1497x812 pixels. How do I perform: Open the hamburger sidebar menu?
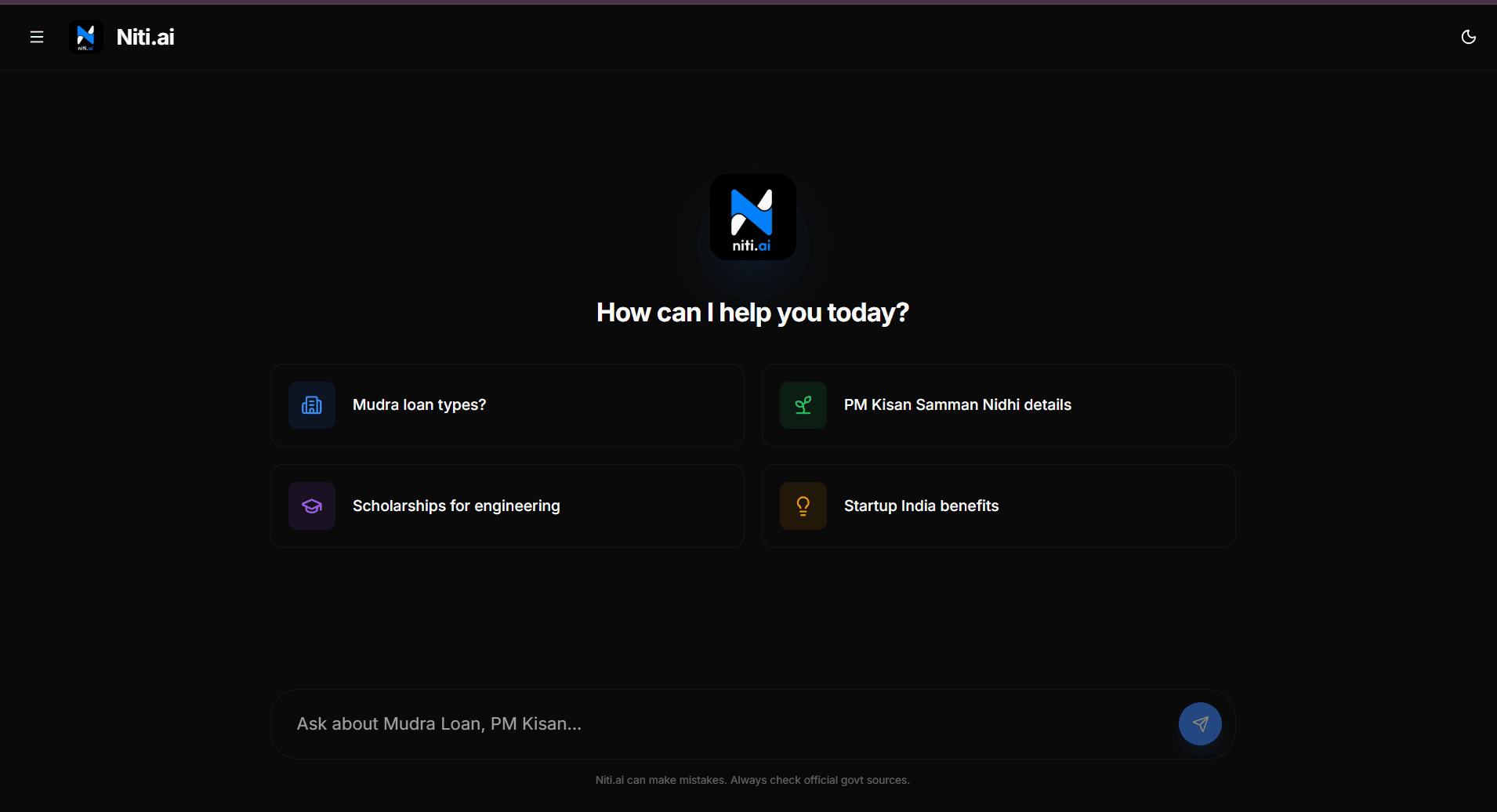pyautogui.click(x=37, y=37)
